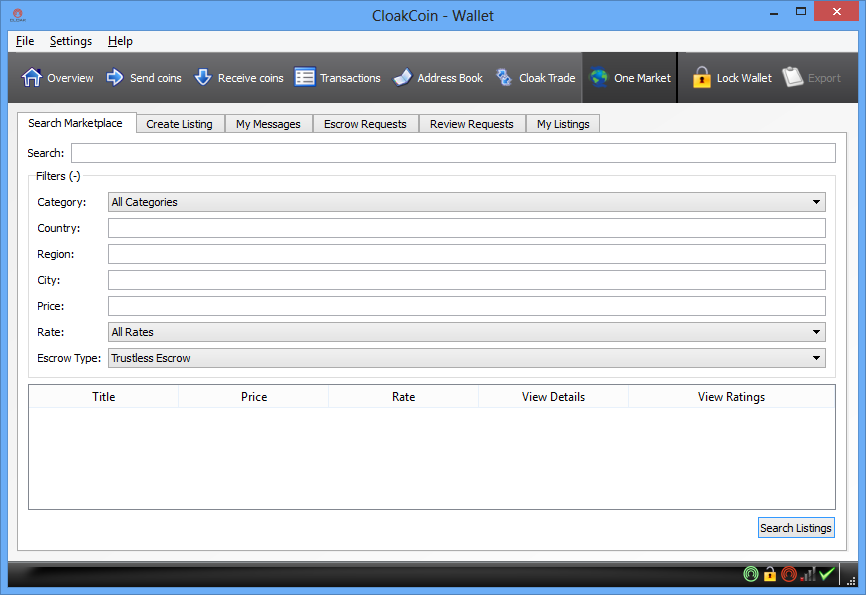
Task: Collapse the Filters (-) section
Action: pos(58,176)
